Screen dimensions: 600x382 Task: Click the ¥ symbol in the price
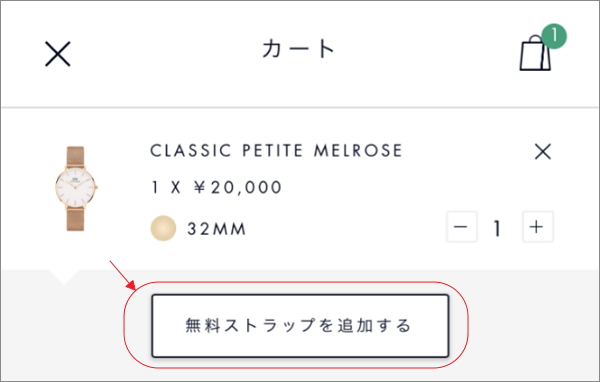point(200,188)
